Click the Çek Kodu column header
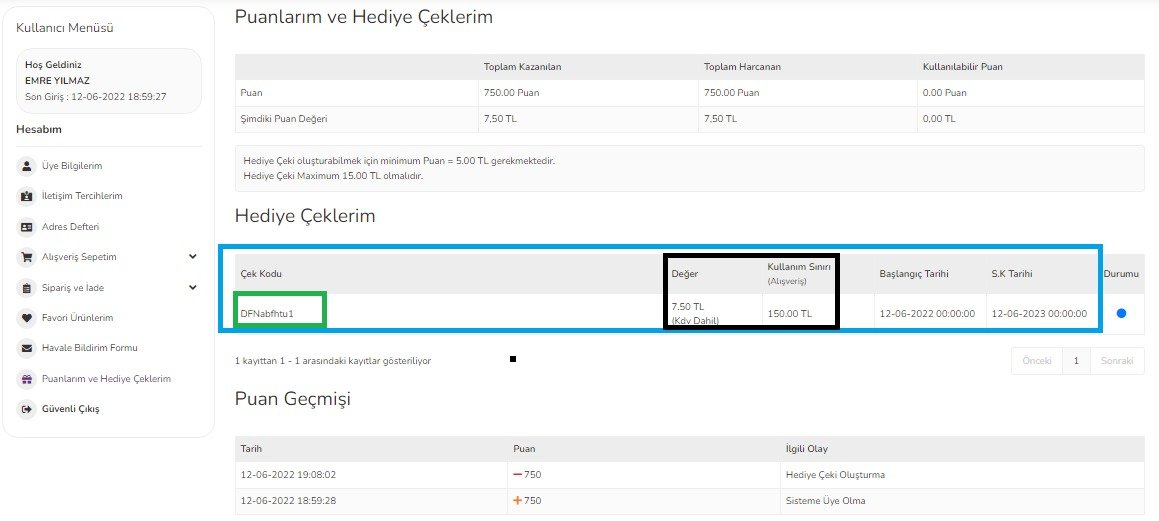1159x521 pixels. (261, 273)
